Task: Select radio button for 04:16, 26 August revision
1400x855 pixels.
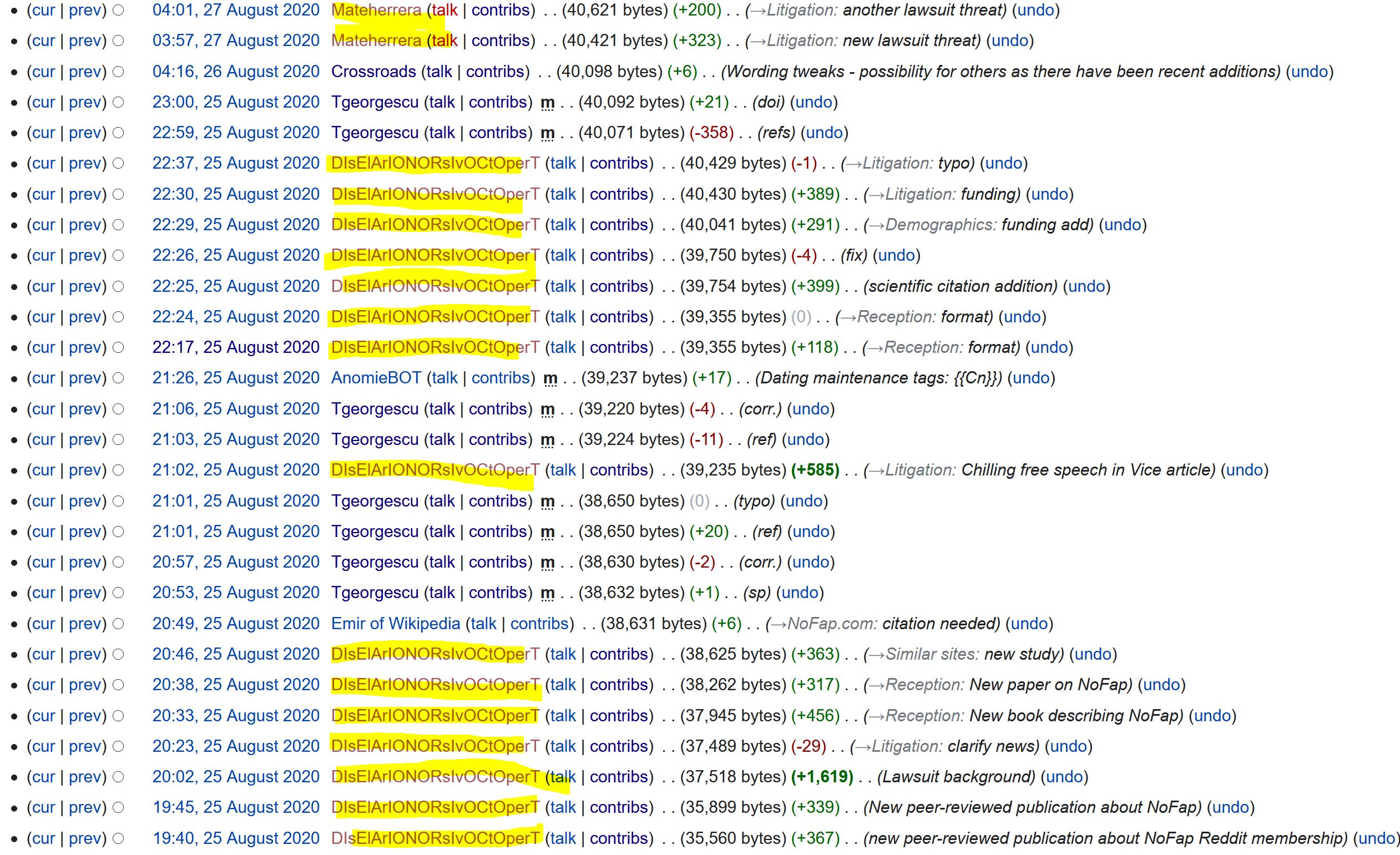Action: [118, 72]
